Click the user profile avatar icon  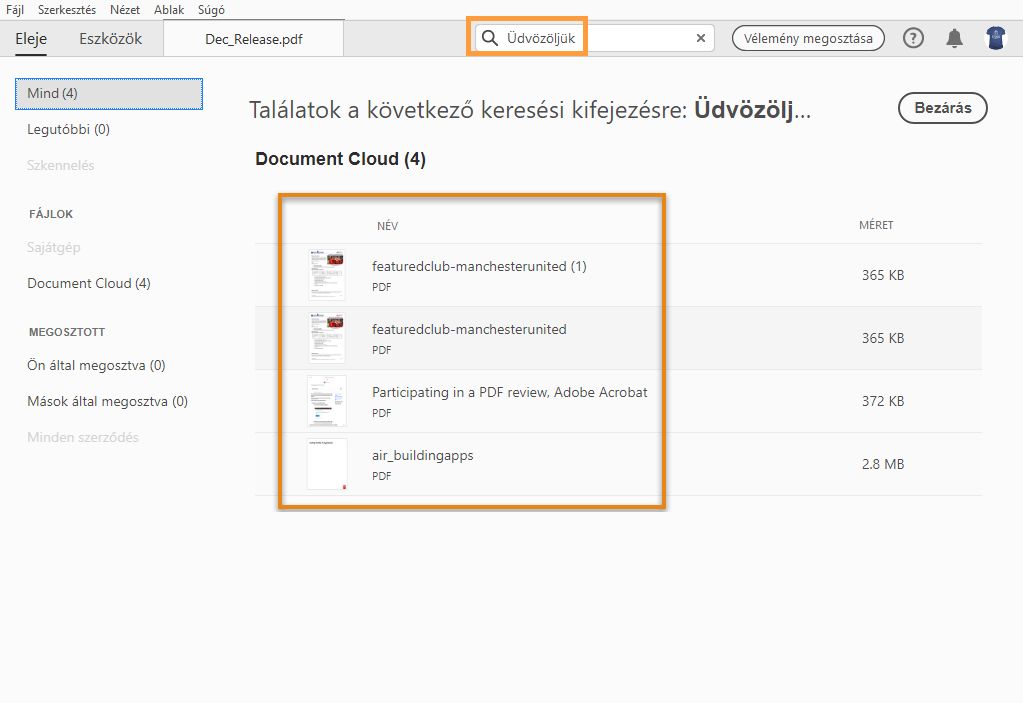pyautogui.click(x=995, y=38)
